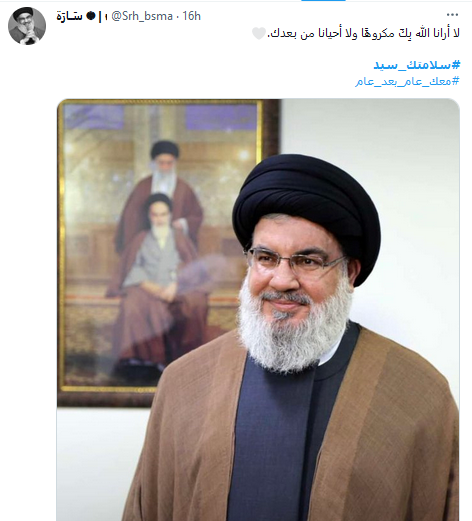
Task: Click the blank space left of hashtags
Action: (x=200, y=73)
